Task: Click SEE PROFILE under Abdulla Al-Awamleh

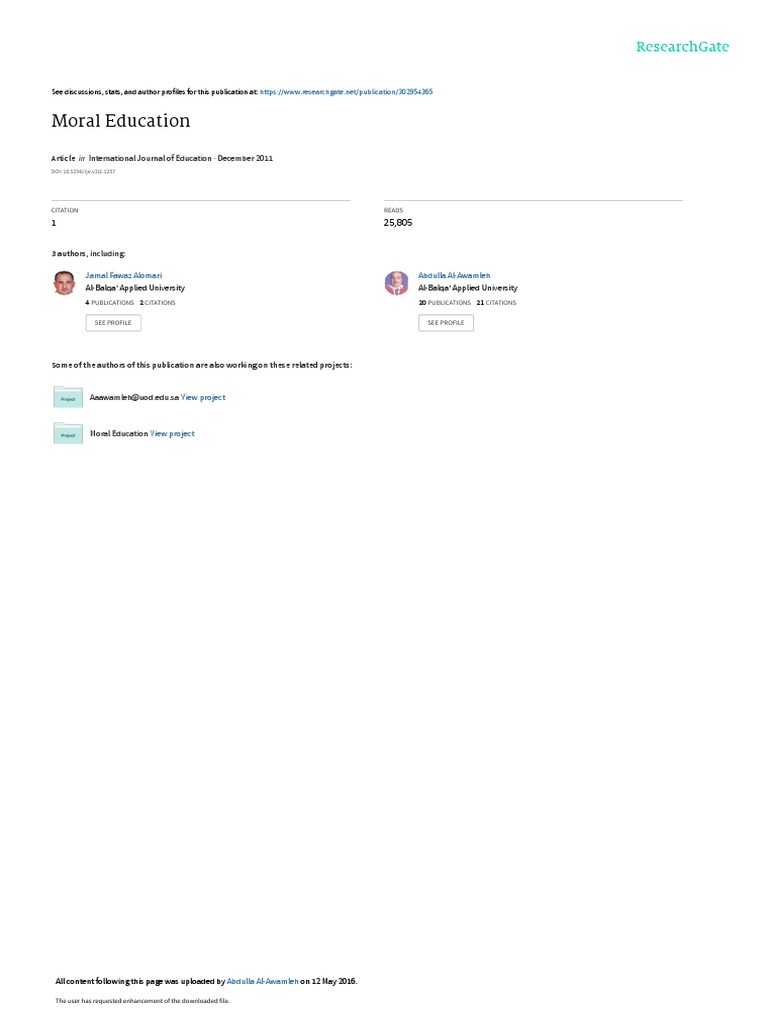Action: click(x=446, y=323)
